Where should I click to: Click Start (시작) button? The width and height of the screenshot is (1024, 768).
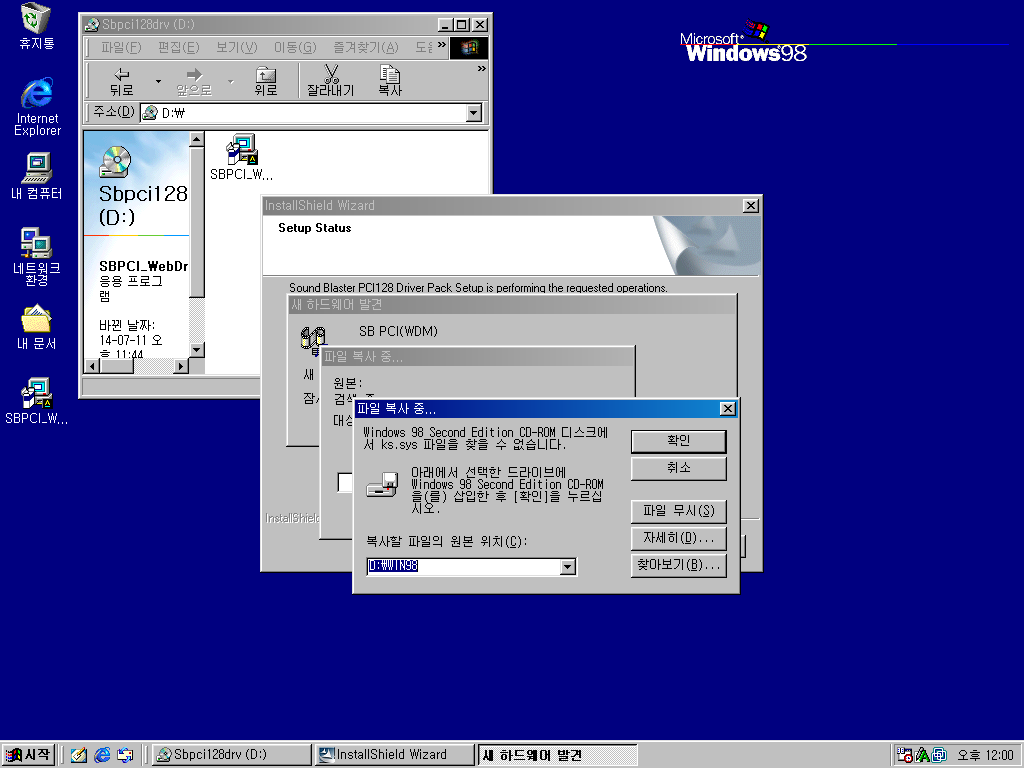27,755
